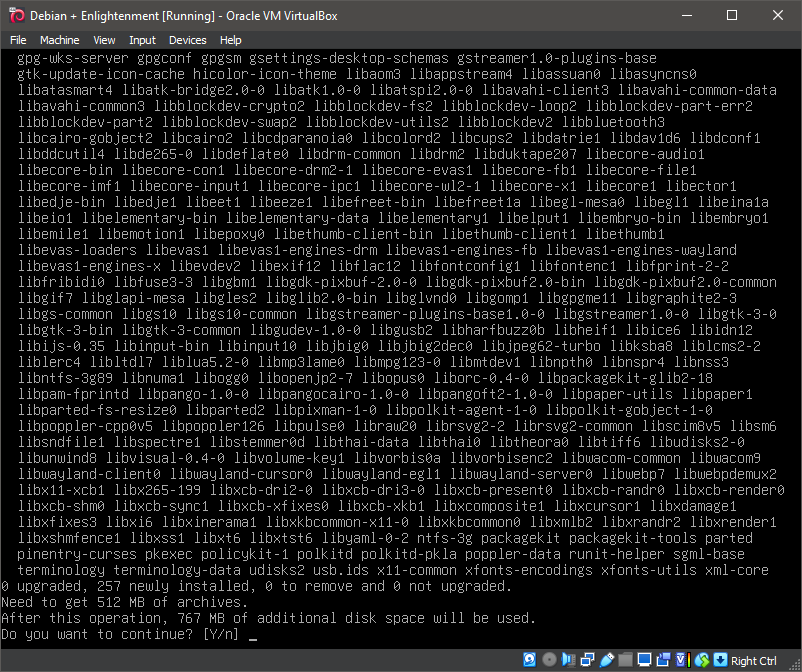Open the hard disk activity status icon
The width and height of the screenshot is (802, 672).
[x=529, y=660]
